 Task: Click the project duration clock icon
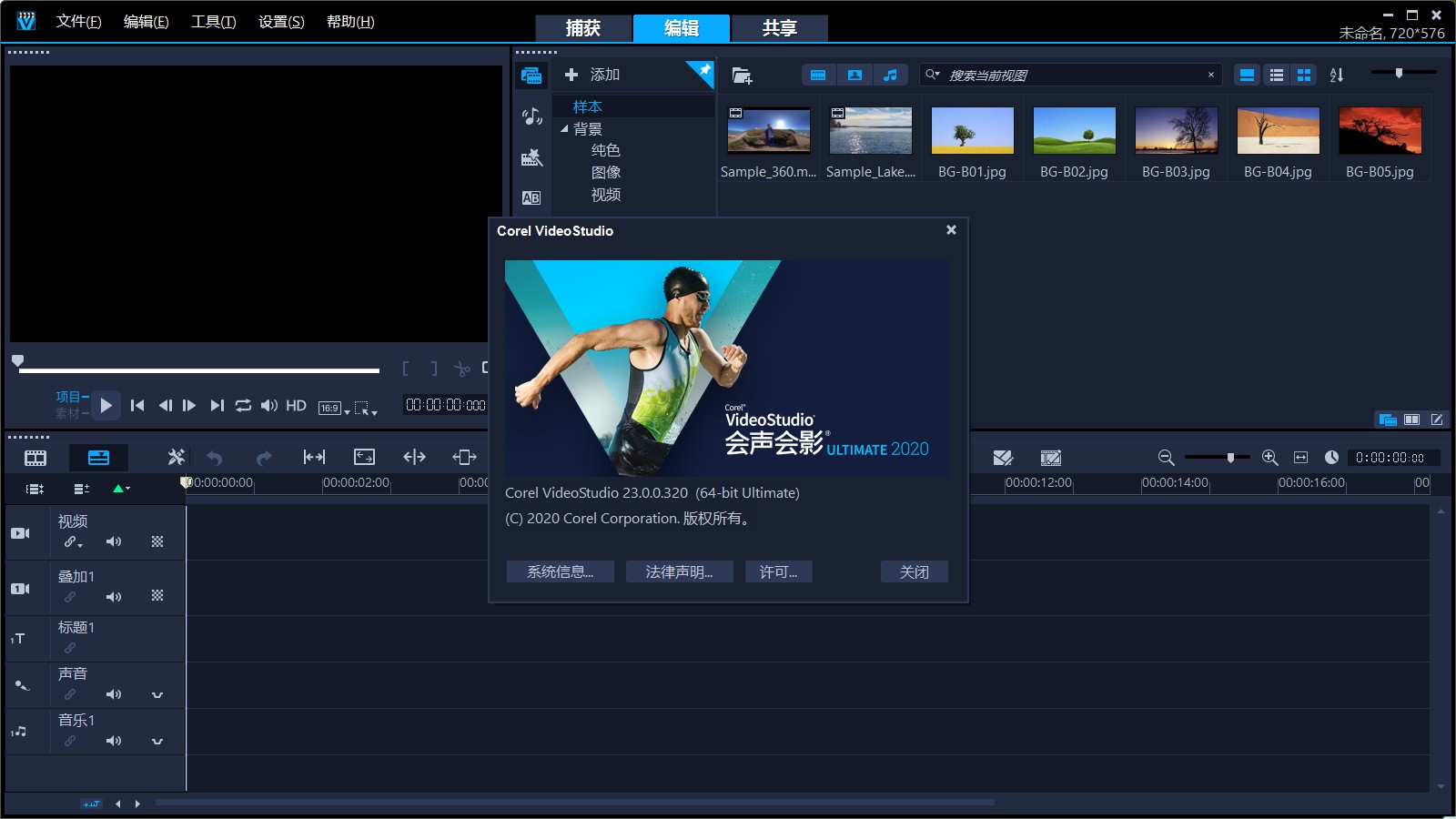pos(1331,458)
